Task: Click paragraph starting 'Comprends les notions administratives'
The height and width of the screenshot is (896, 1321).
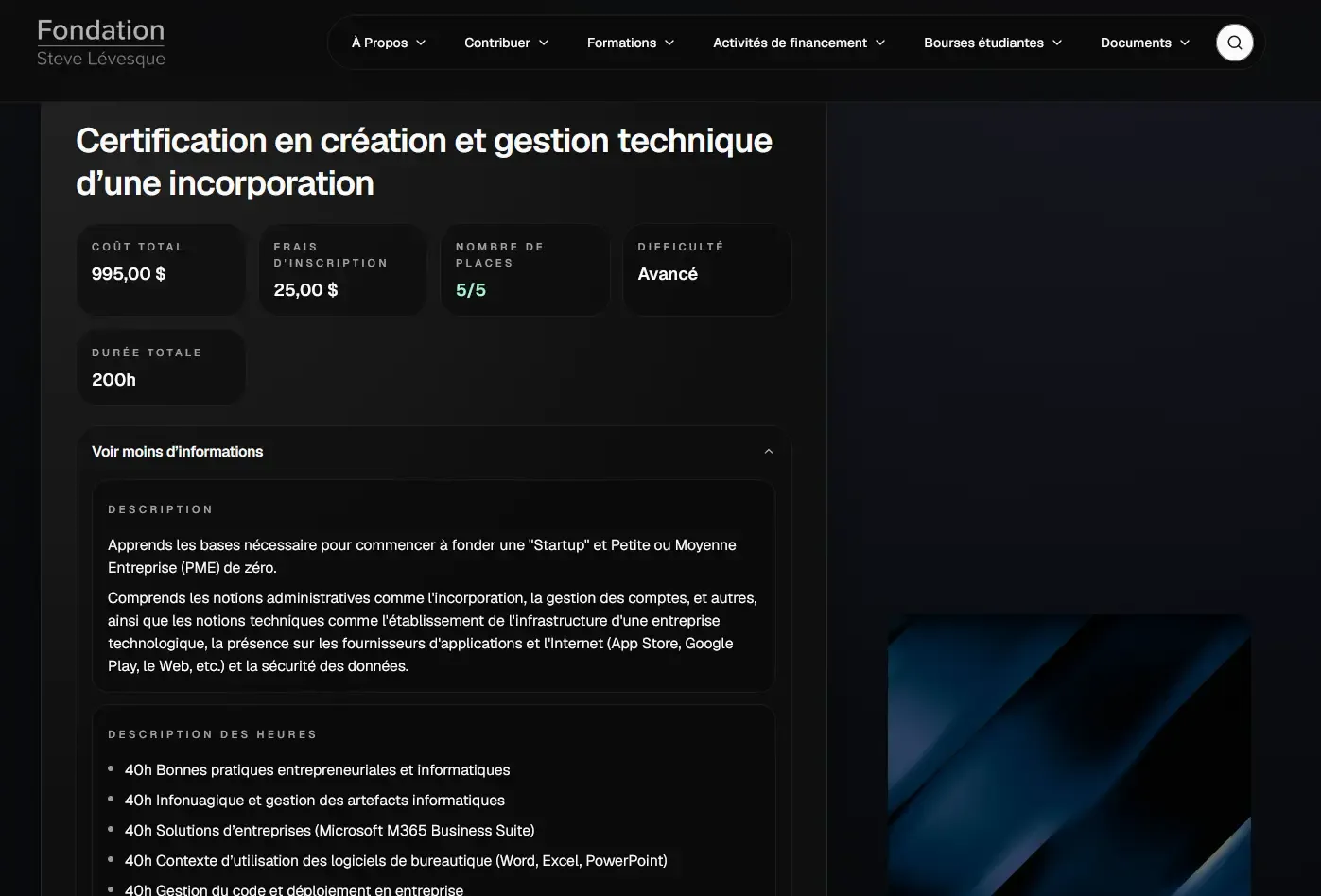Action: tap(432, 632)
